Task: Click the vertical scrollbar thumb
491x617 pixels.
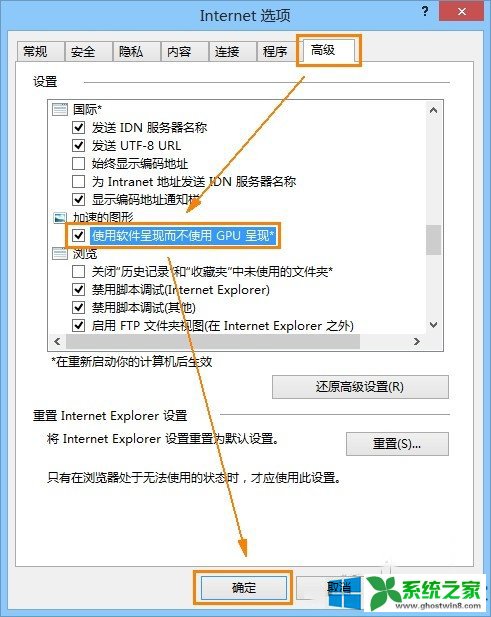Action: pos(434,240)
